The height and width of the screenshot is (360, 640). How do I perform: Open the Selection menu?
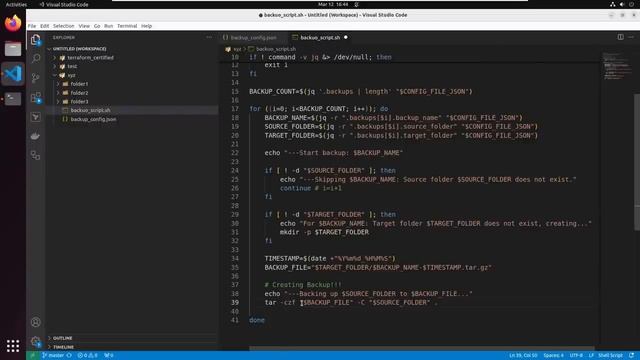[x=64, y=26]
